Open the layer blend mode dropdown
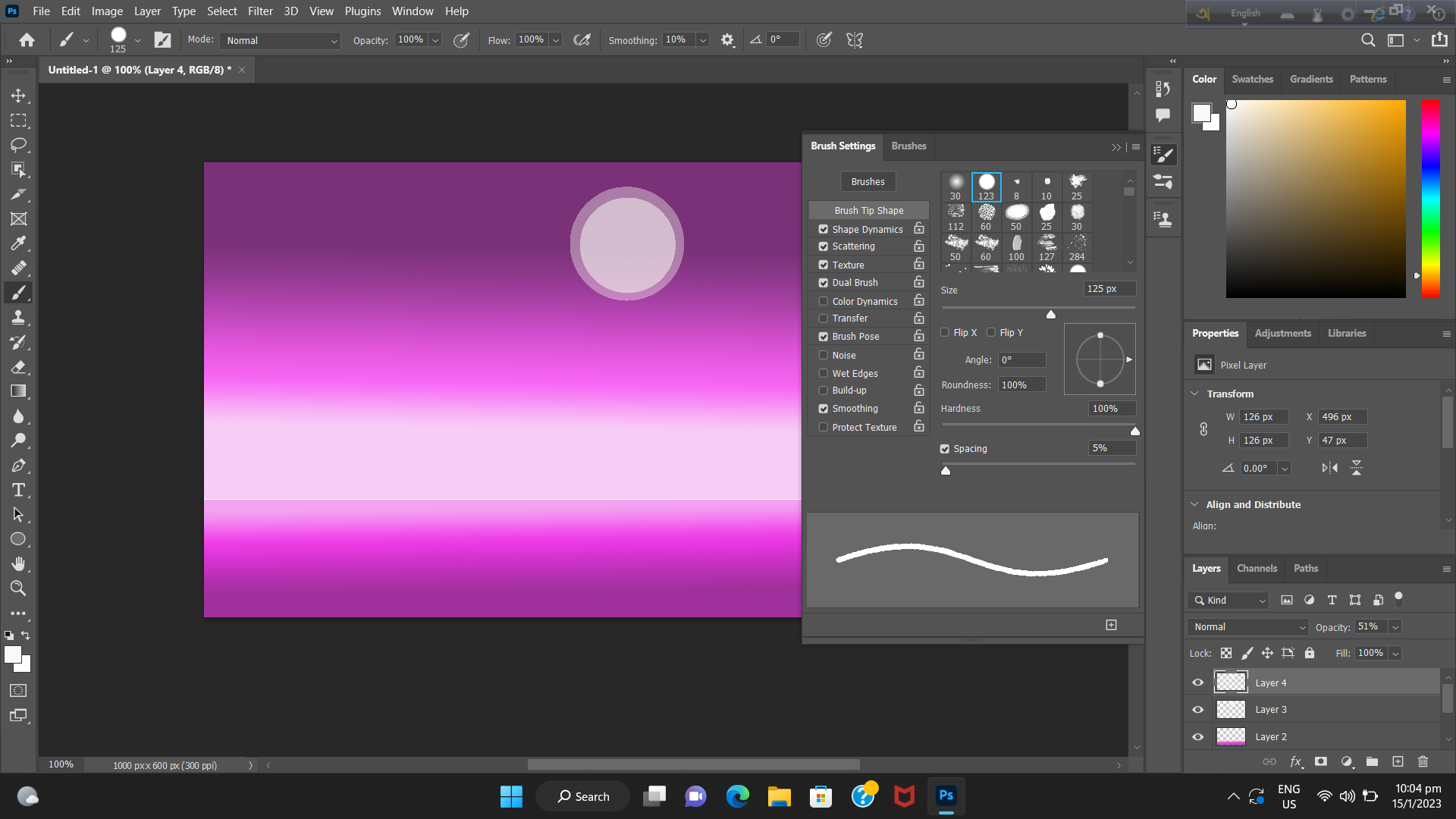 click(x=1247, y=626)
